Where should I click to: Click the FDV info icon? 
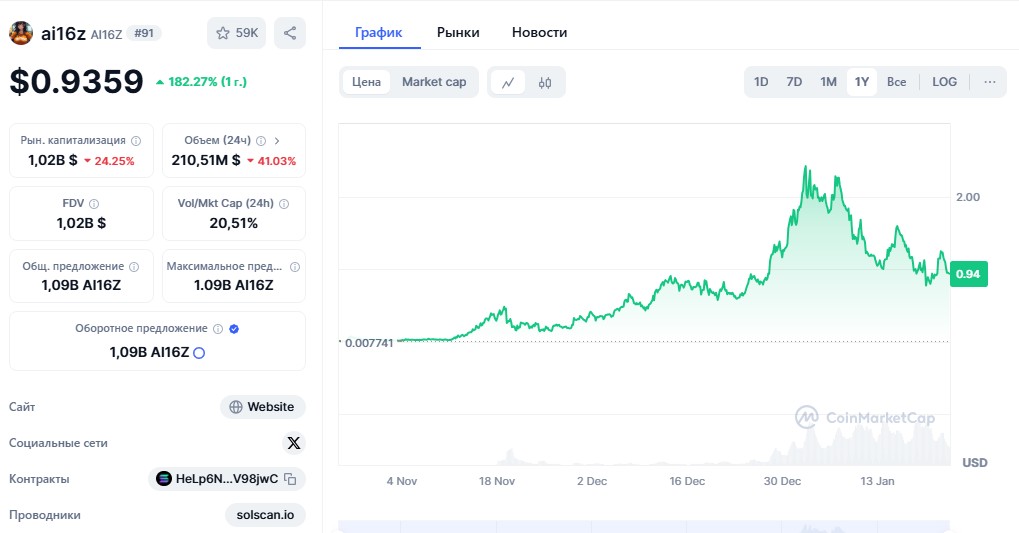point(94,203)
